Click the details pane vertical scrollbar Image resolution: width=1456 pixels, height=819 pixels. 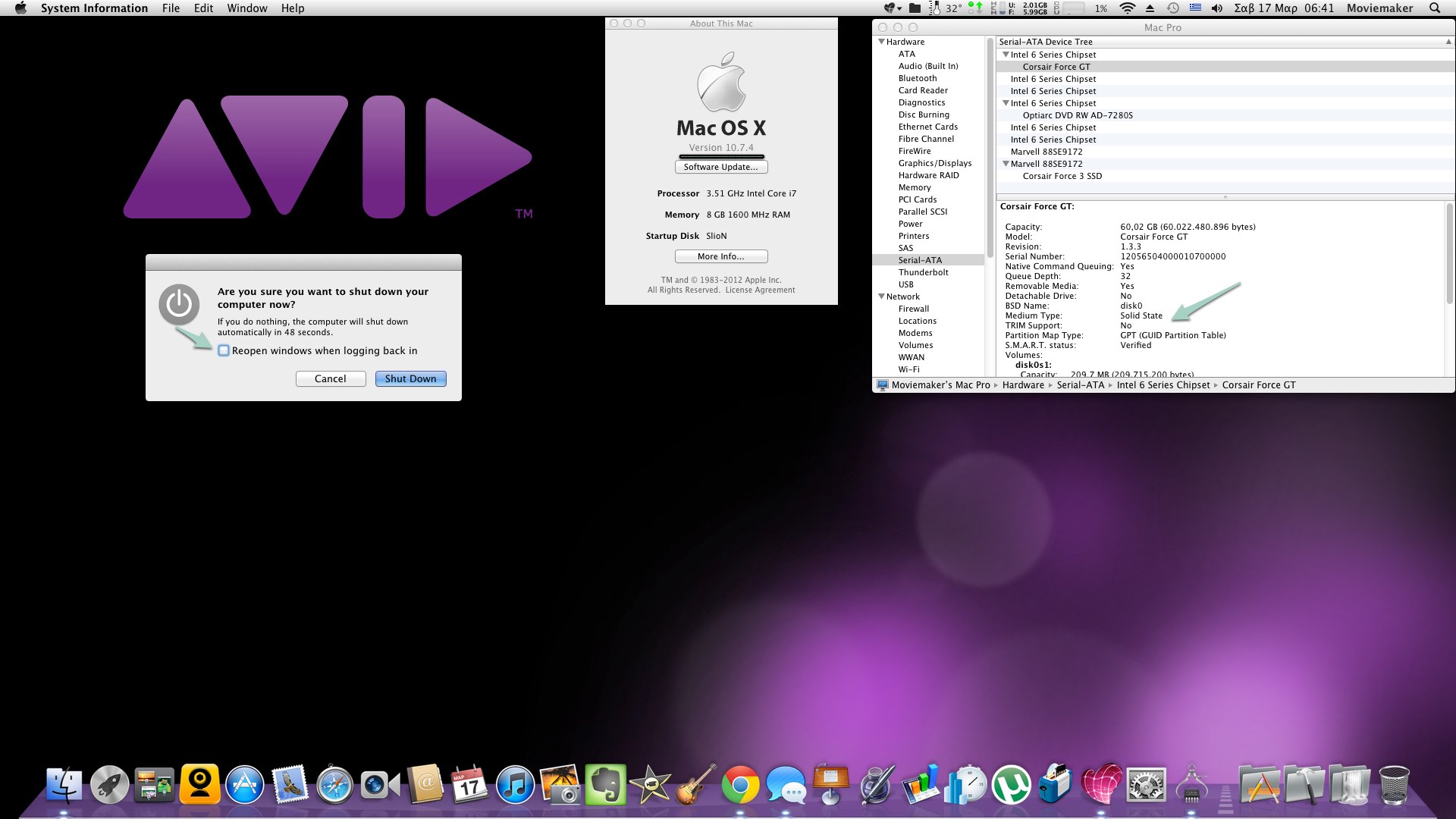tap(1449, 253)
